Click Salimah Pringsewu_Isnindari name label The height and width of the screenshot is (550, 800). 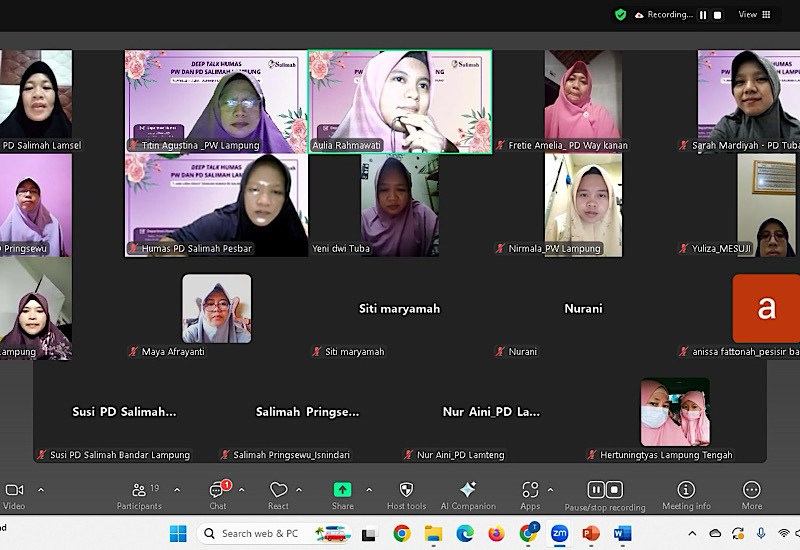[291, 455]
